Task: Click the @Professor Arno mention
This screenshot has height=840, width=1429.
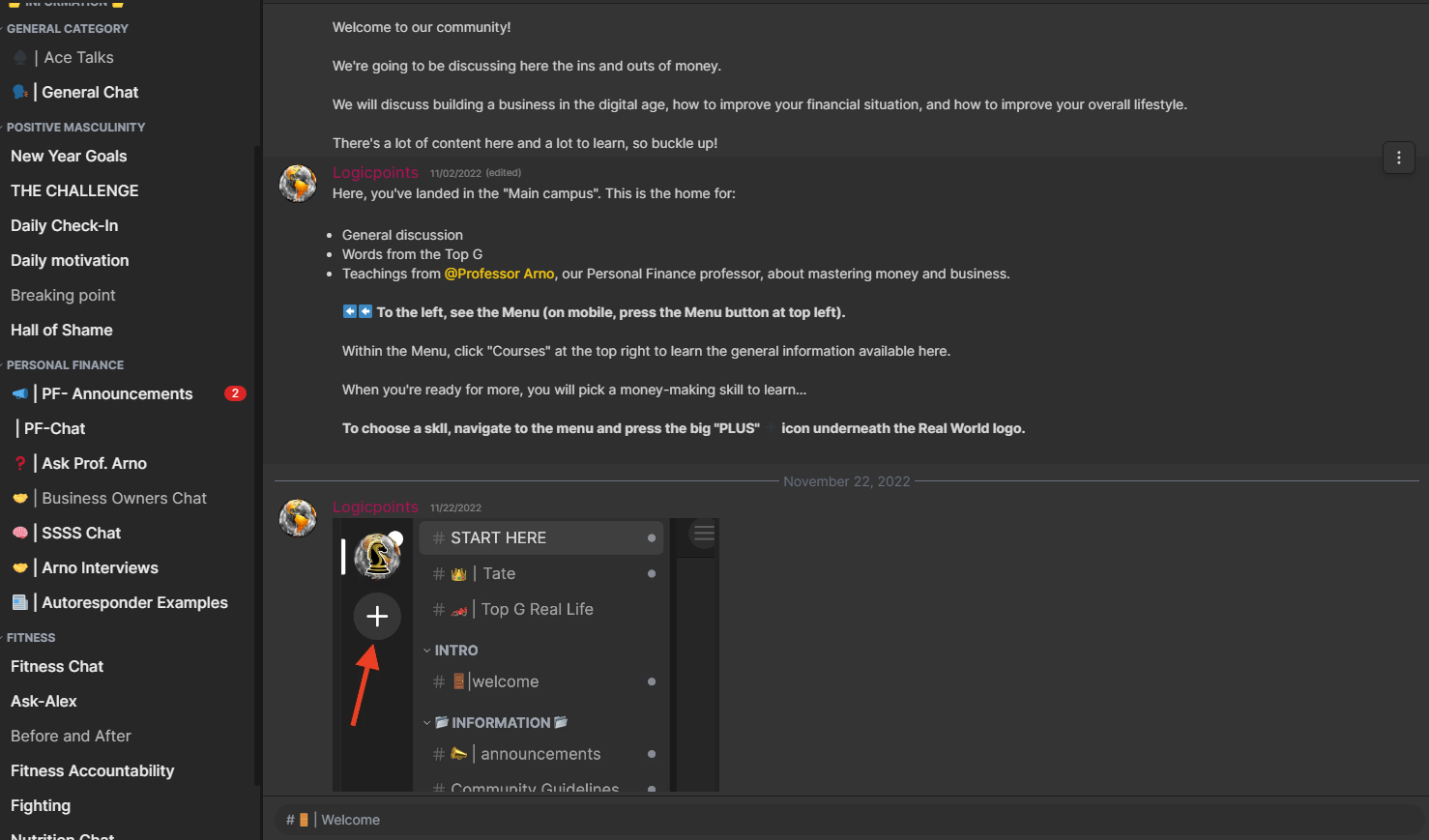Action: point(499,274)
